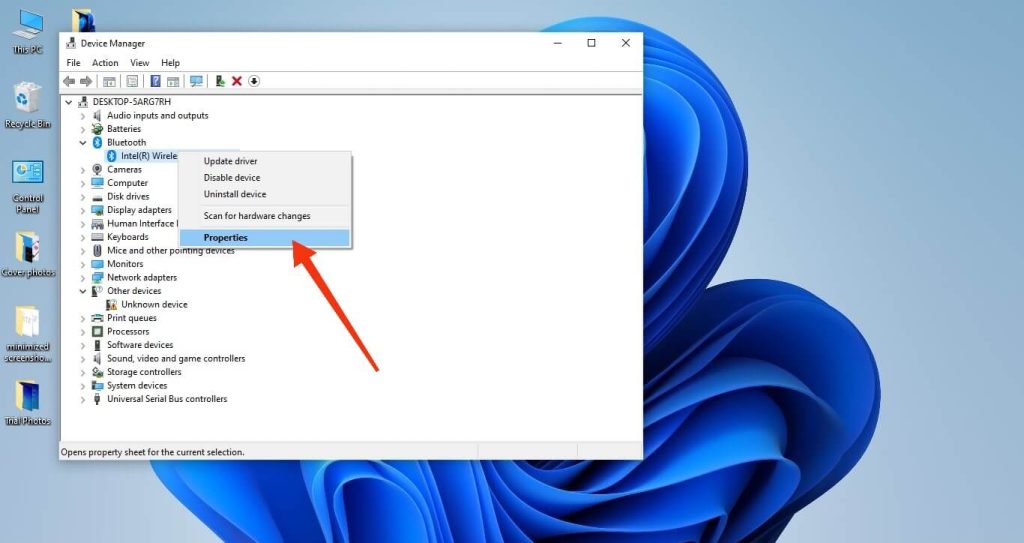
Task: Click the Scan for hardware changes monitor icon
Action: coord(196,81)
